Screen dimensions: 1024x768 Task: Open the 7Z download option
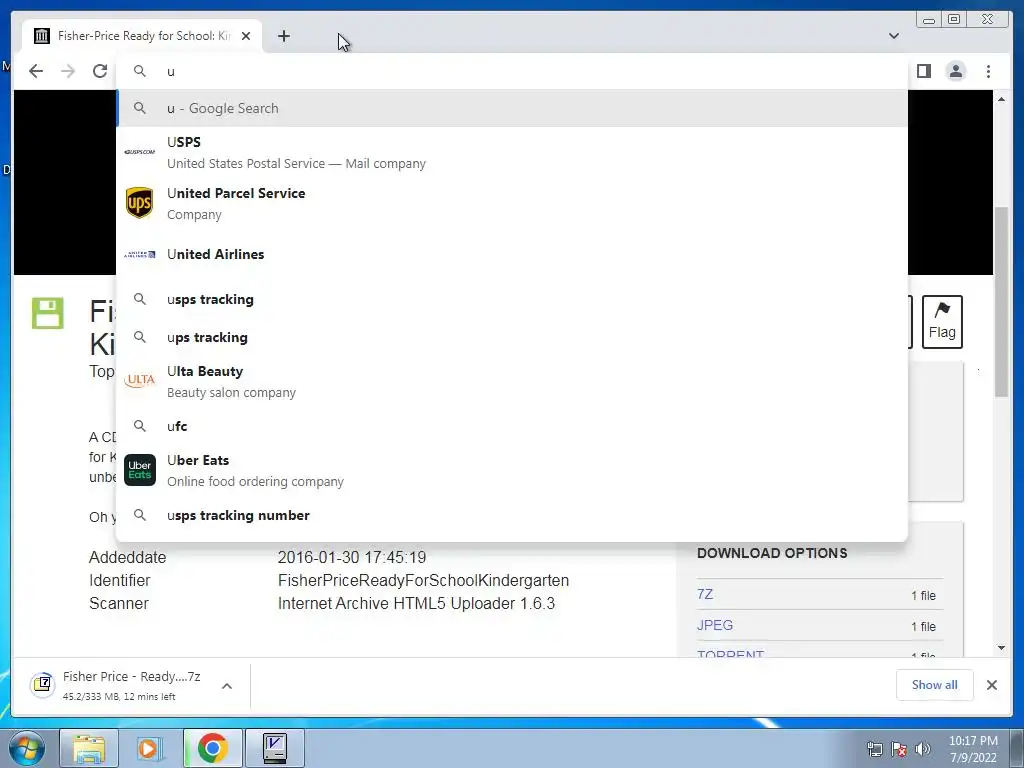(705, 594)
